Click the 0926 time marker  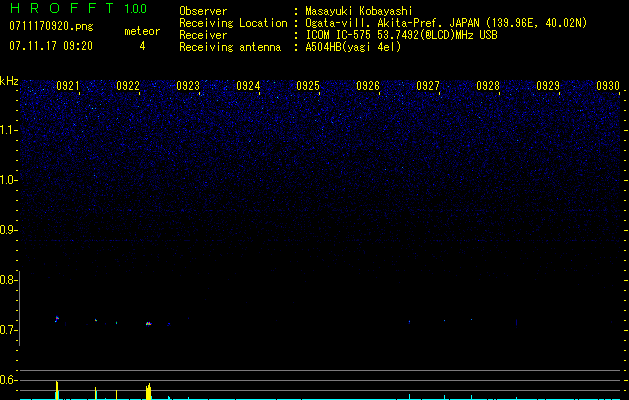368,86
